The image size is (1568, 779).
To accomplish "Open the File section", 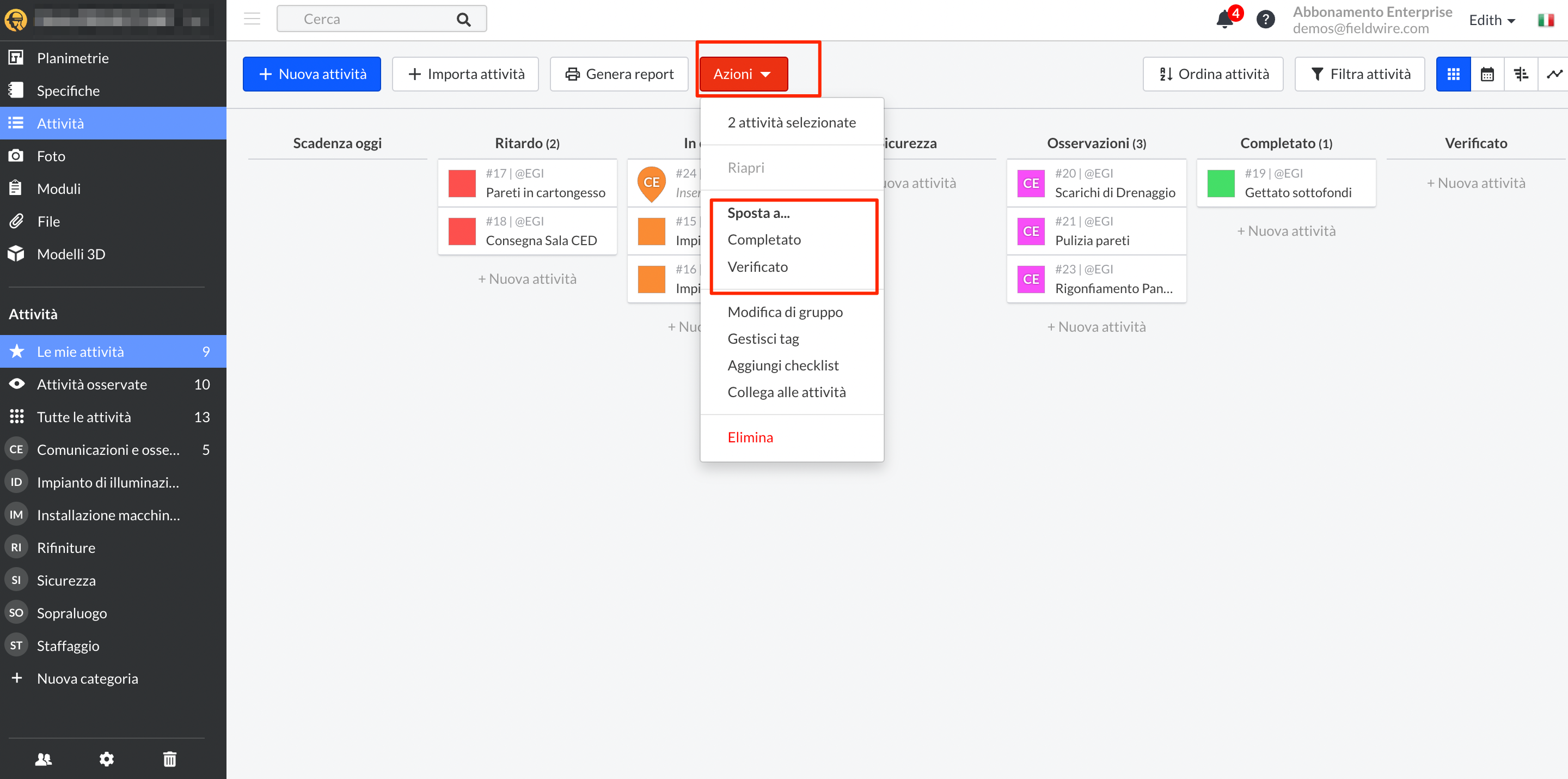I will pyautogui.click(x=113, y=221).
